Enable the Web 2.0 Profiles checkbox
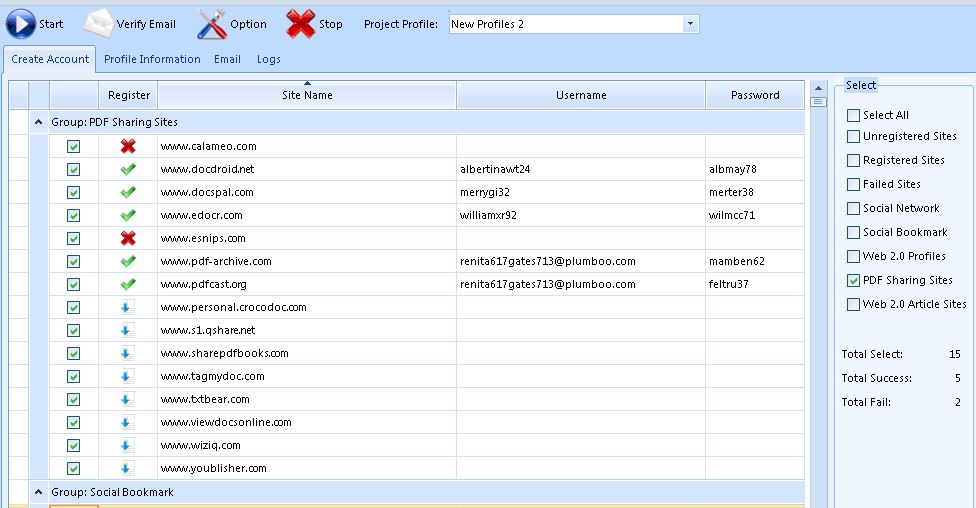The image size is (976, 508). (853, 256)
